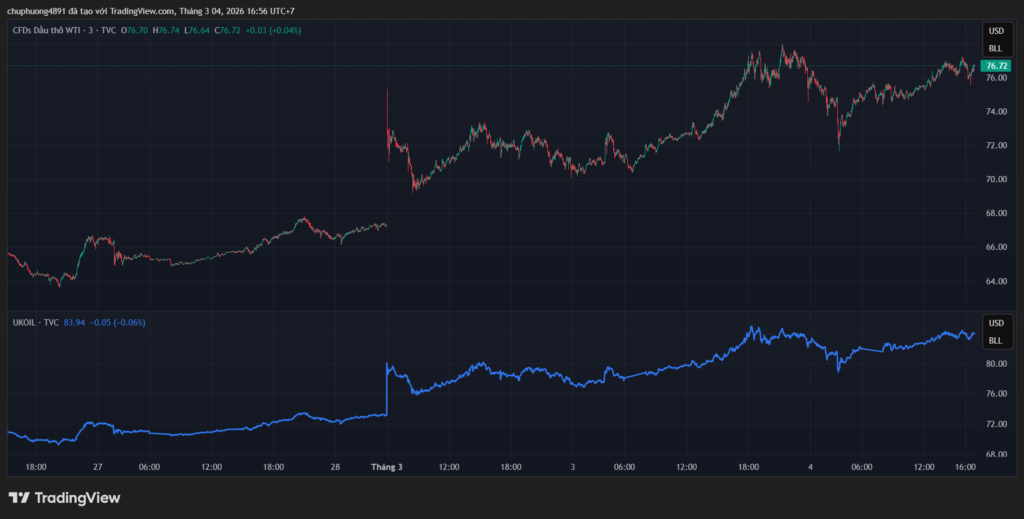1024x519 pixels.
Task: Click the 80.00 level on UKOIL price scale
Action: pyautogui.click(x=996, y=364)
